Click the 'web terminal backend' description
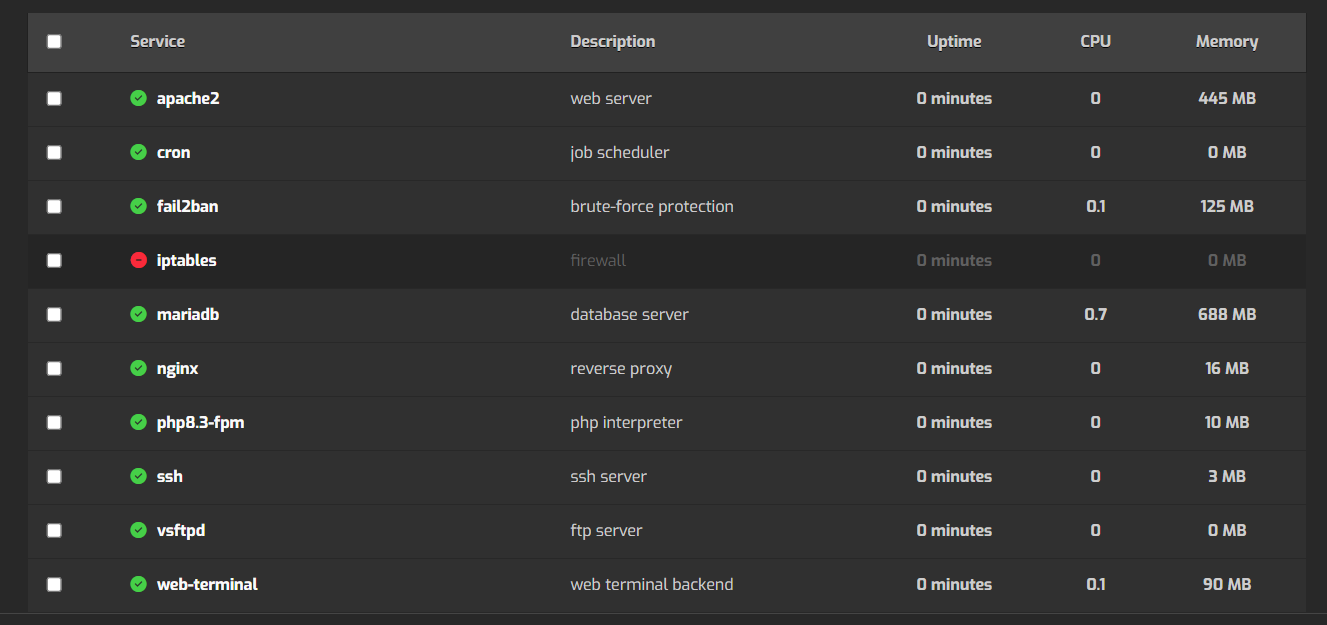 (x=652, y=584)
